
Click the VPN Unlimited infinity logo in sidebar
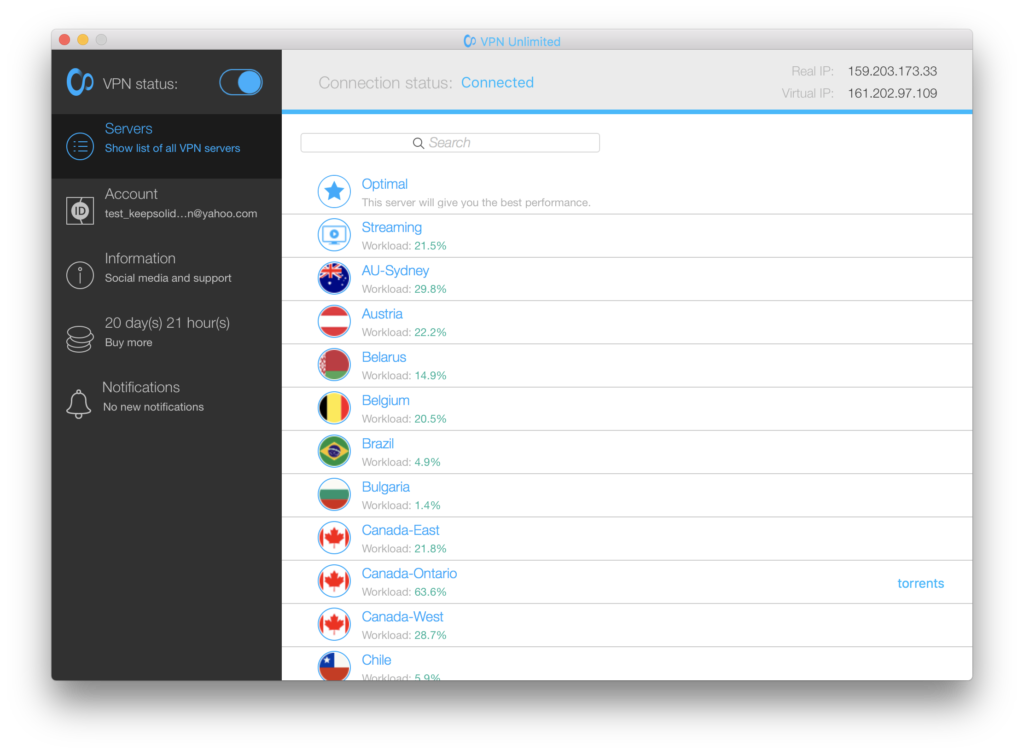80,83
